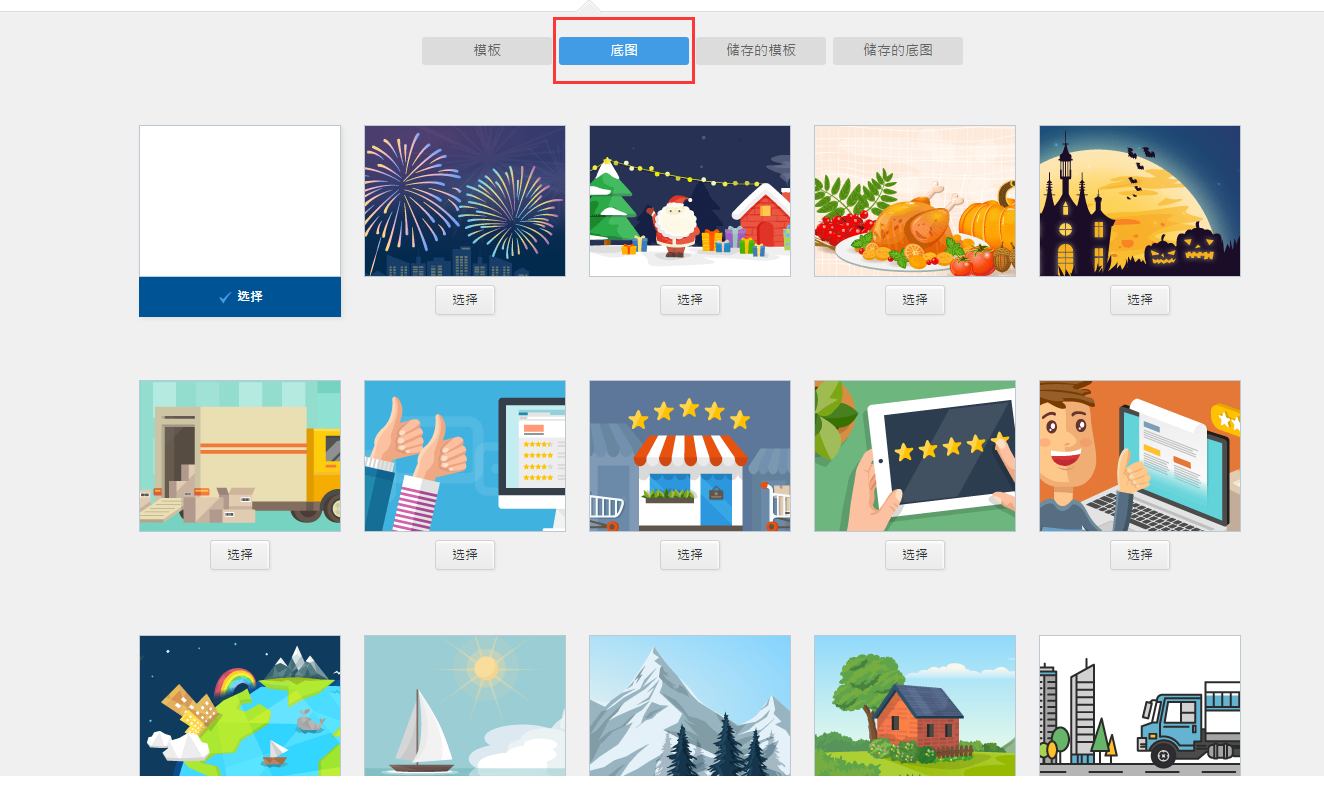
Task: Click the selected 选择 bar under blank background
Action: 240,297
